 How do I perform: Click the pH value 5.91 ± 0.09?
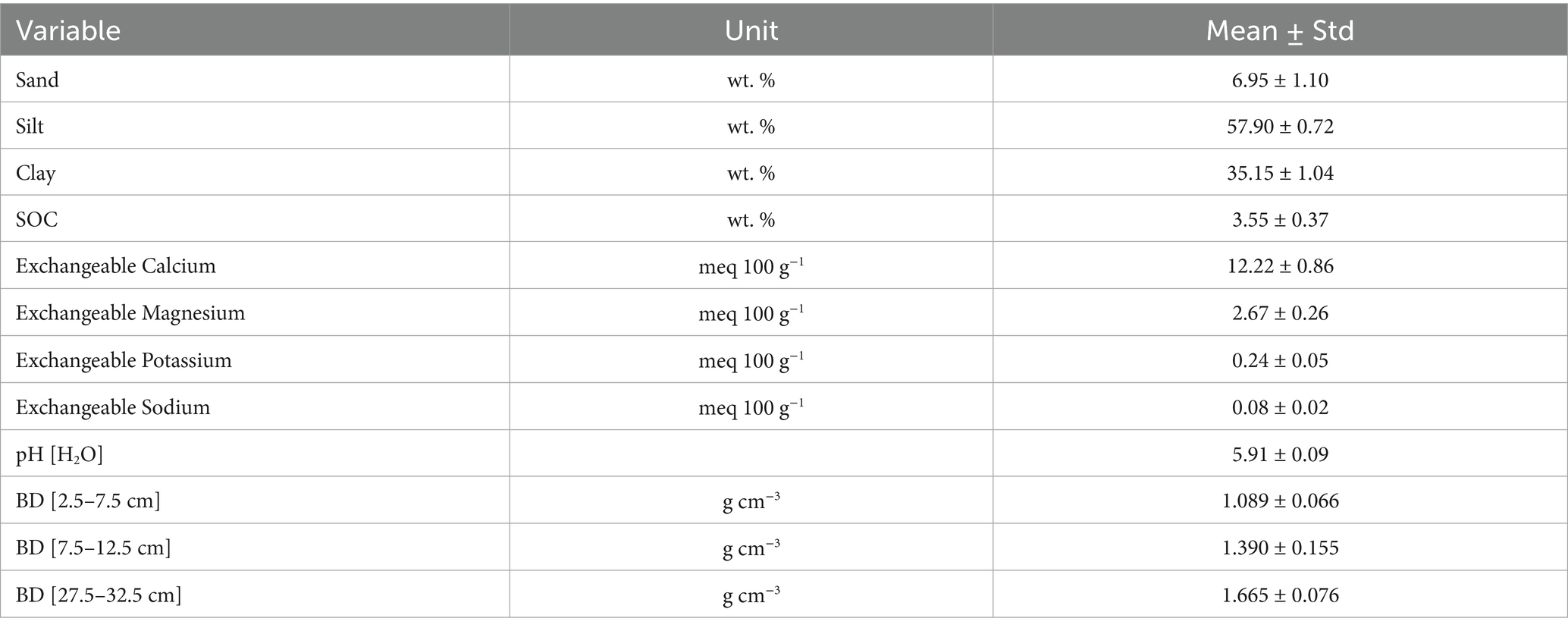pos(1280,454)
